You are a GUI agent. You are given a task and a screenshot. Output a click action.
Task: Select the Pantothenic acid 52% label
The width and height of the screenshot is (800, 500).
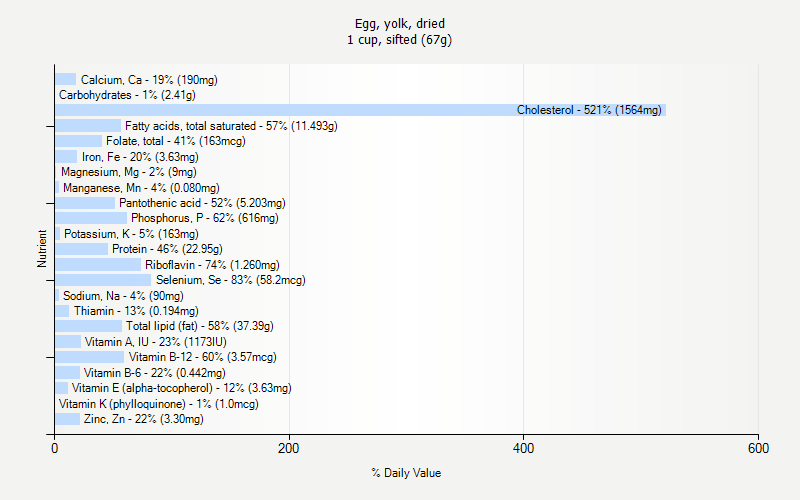pyautogui.click(x=202, y=203)
